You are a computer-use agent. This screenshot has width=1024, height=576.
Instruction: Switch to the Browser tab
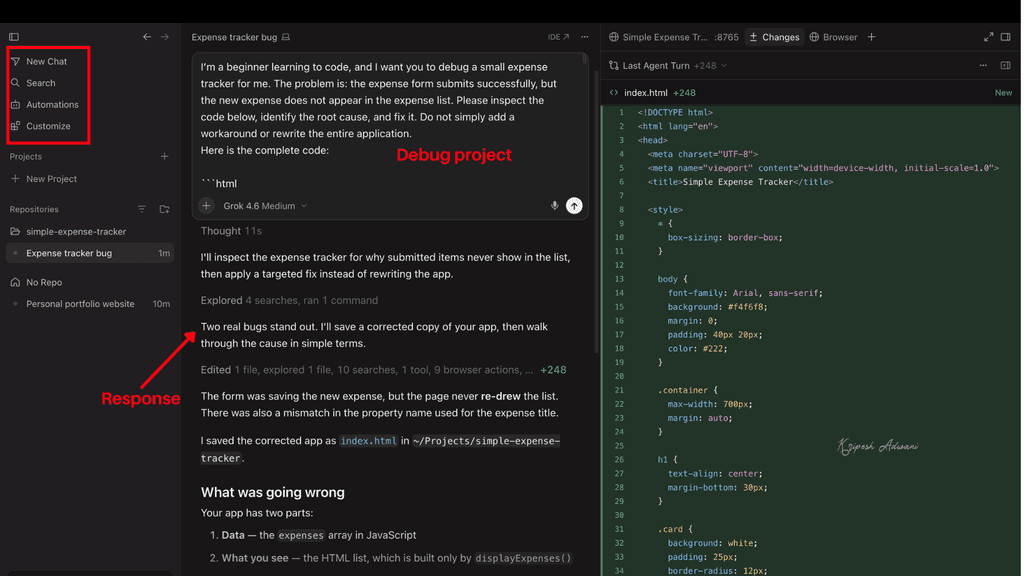833,37
